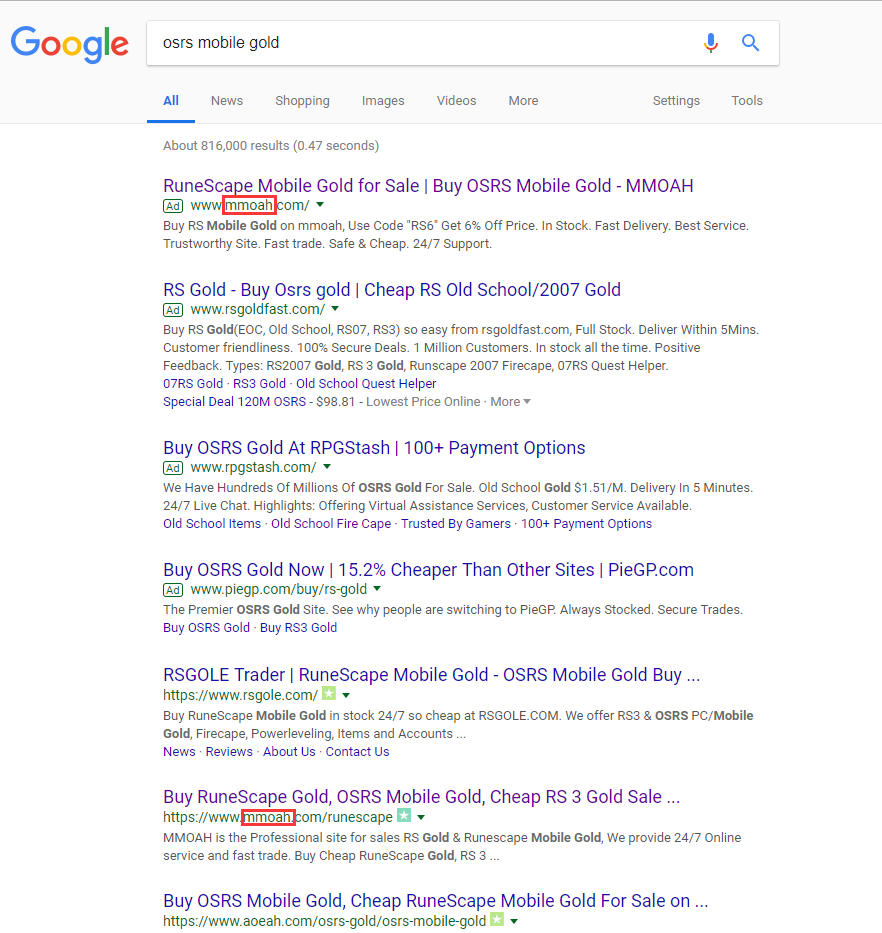
Task: Click the 'Old School Items' sitelink
Action: 212,524
